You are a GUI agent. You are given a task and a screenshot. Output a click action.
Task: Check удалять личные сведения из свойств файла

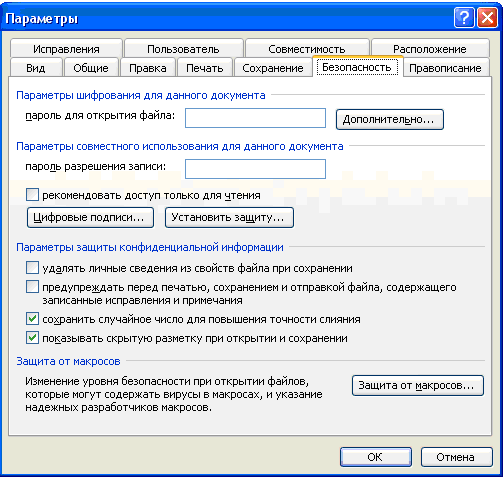coord(32,268)
